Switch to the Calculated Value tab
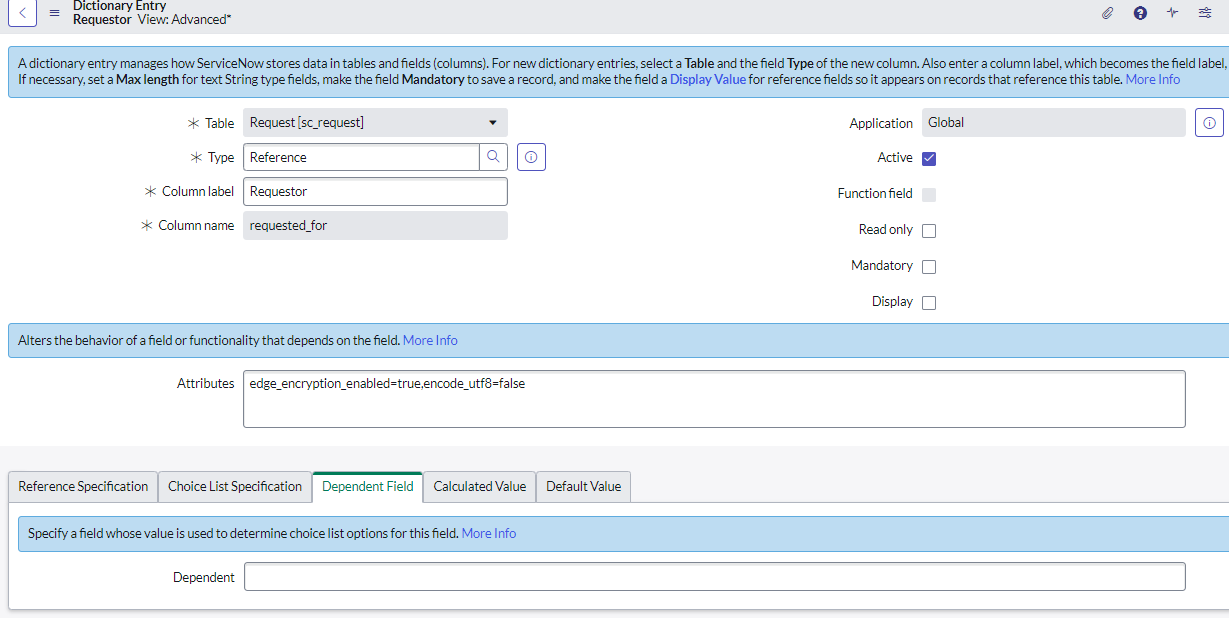Image resolution: width=1229 pixels, height=618 pixels. (x=479, y=486)
